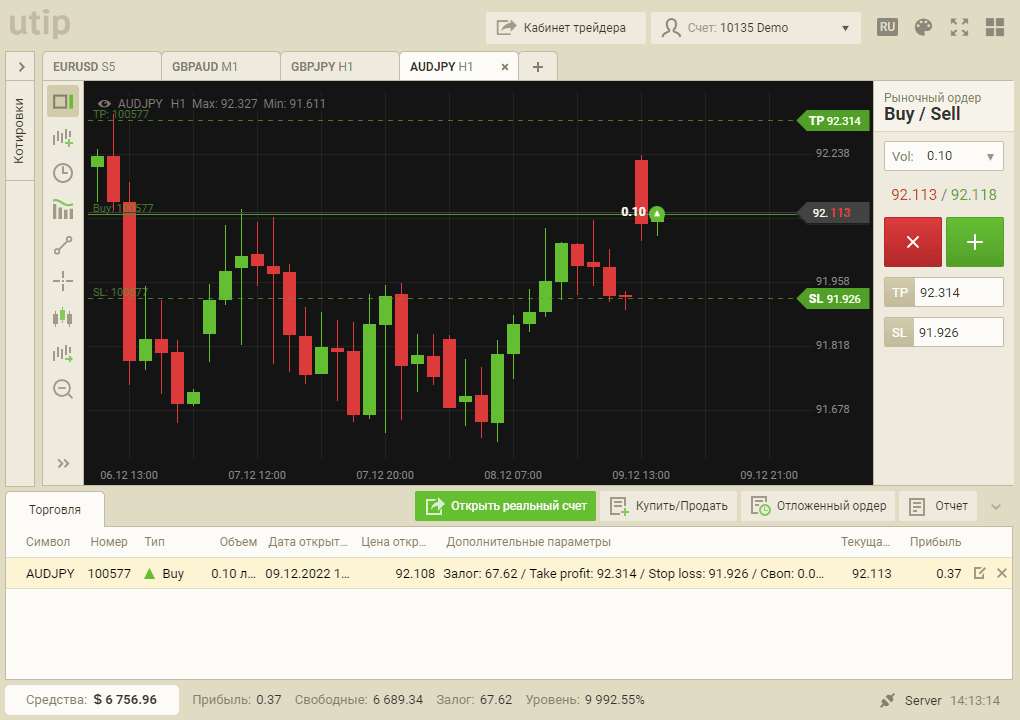Toggle the AUDJPY chart info eye icon
This screenshot has height=720, width=1020.
pyautogui.click(x=104, y=103)
